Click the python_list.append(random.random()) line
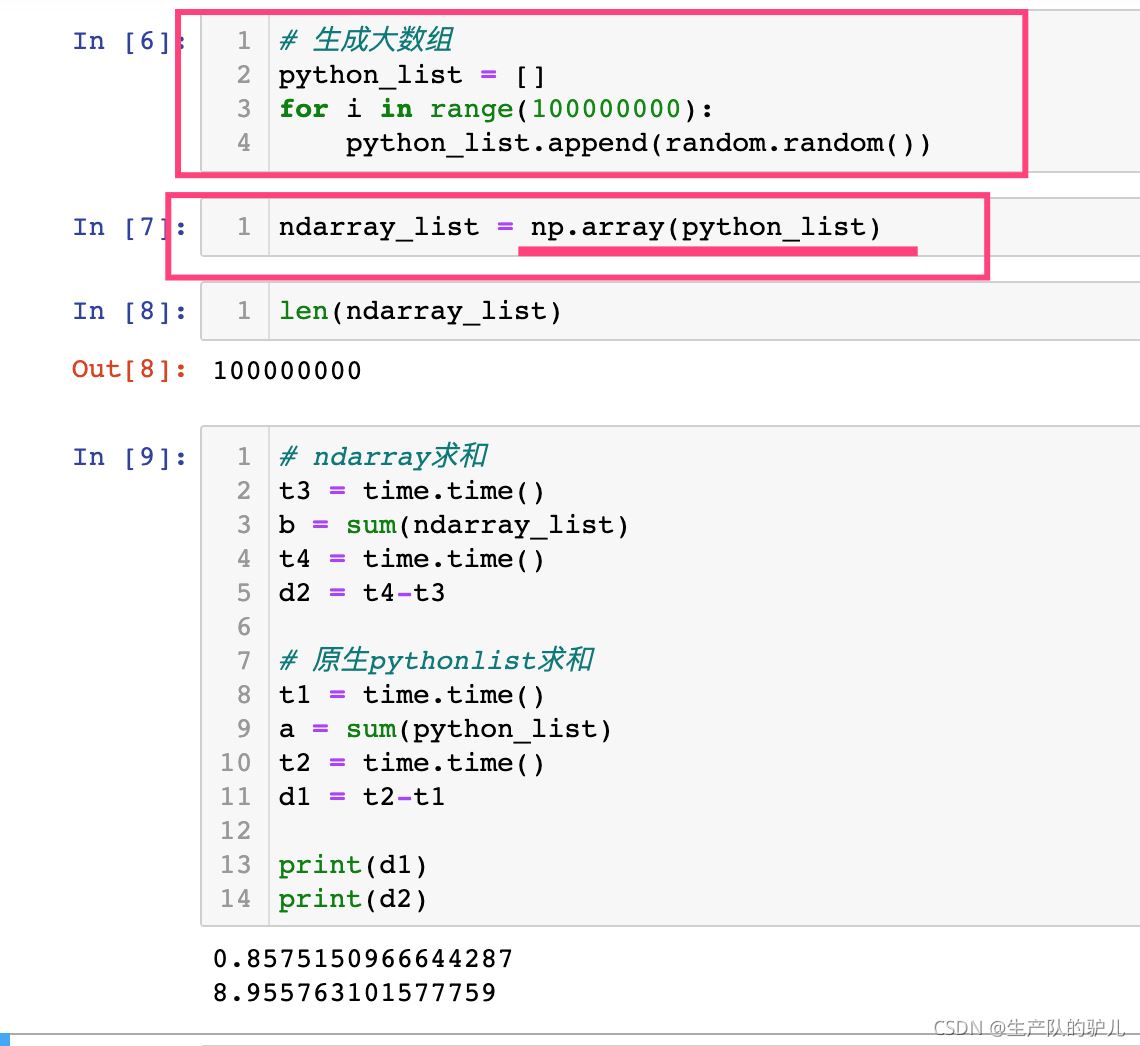This screenshot has height=1046, width=1140. click(638, 143)
